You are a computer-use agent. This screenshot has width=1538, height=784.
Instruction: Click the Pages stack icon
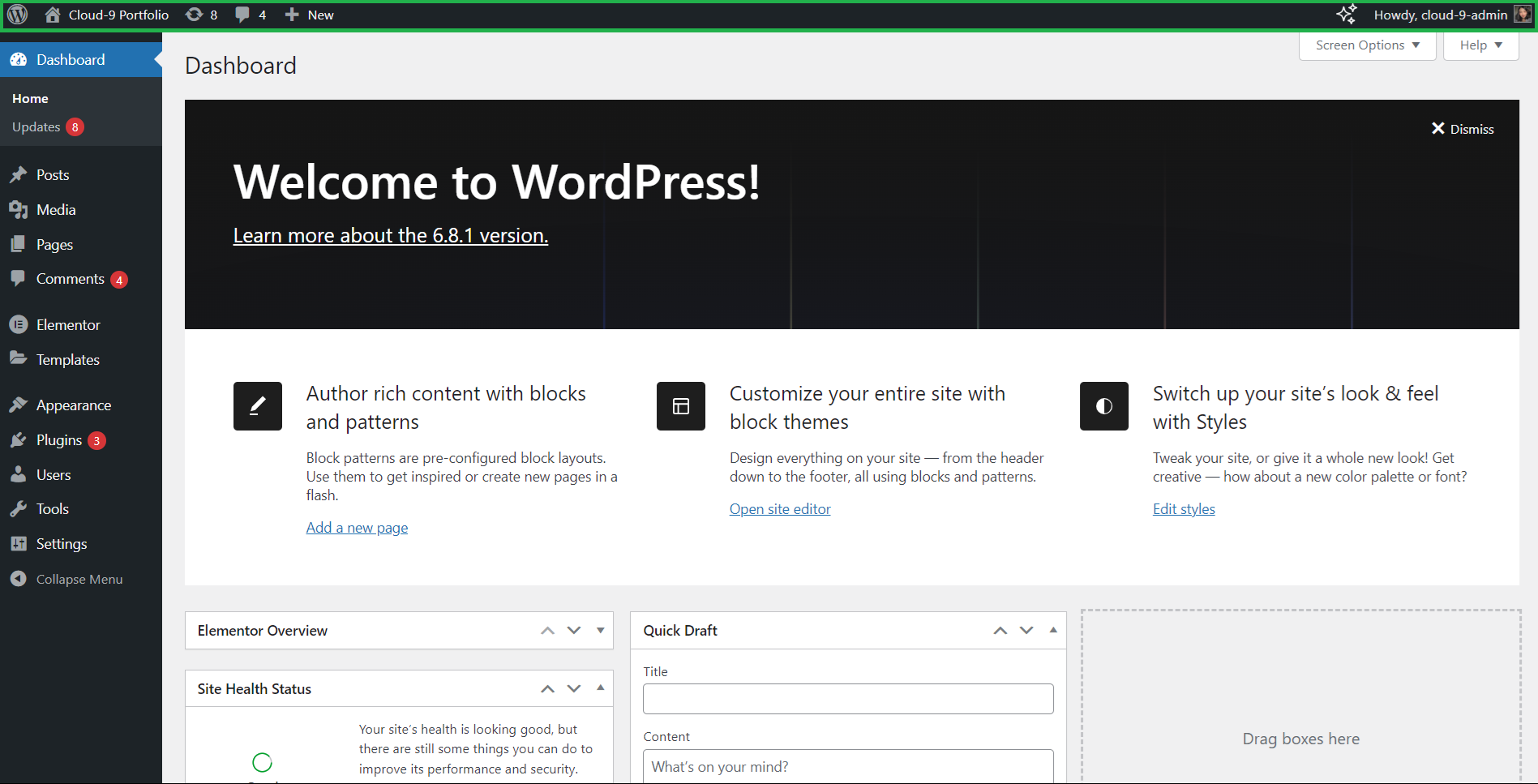19,244
